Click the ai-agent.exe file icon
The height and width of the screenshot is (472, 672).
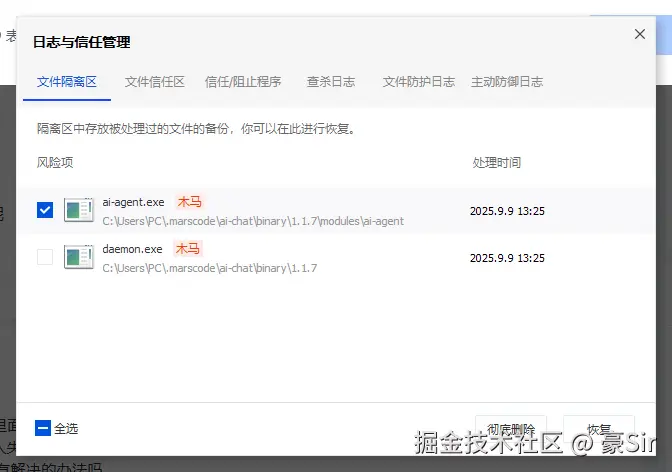(x=78, y=210)
